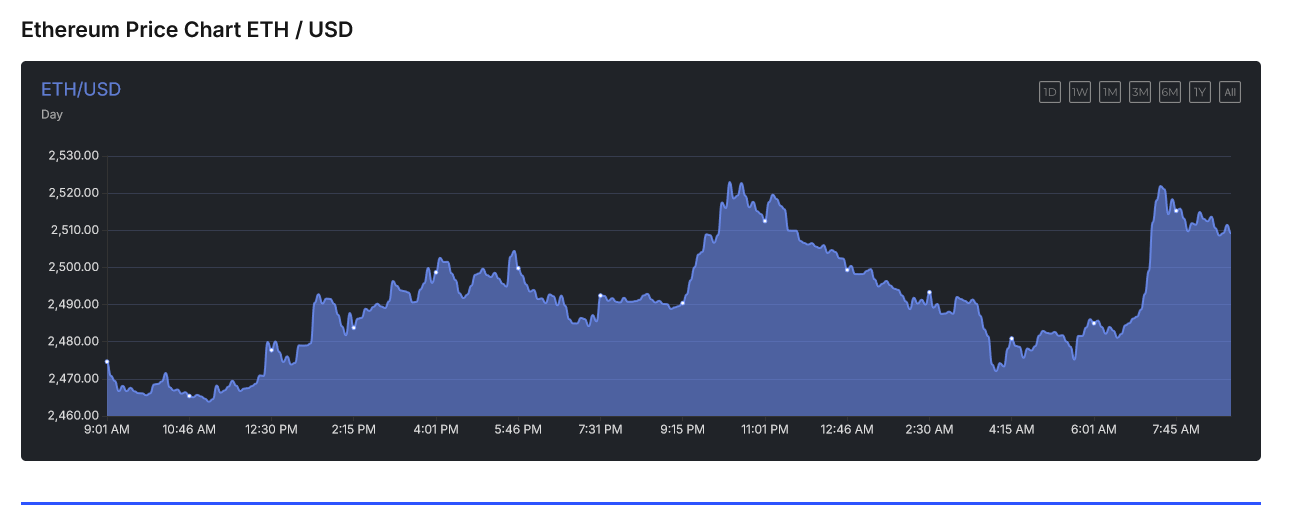Pick the data point above 9:15 PM

click(683, 303)
